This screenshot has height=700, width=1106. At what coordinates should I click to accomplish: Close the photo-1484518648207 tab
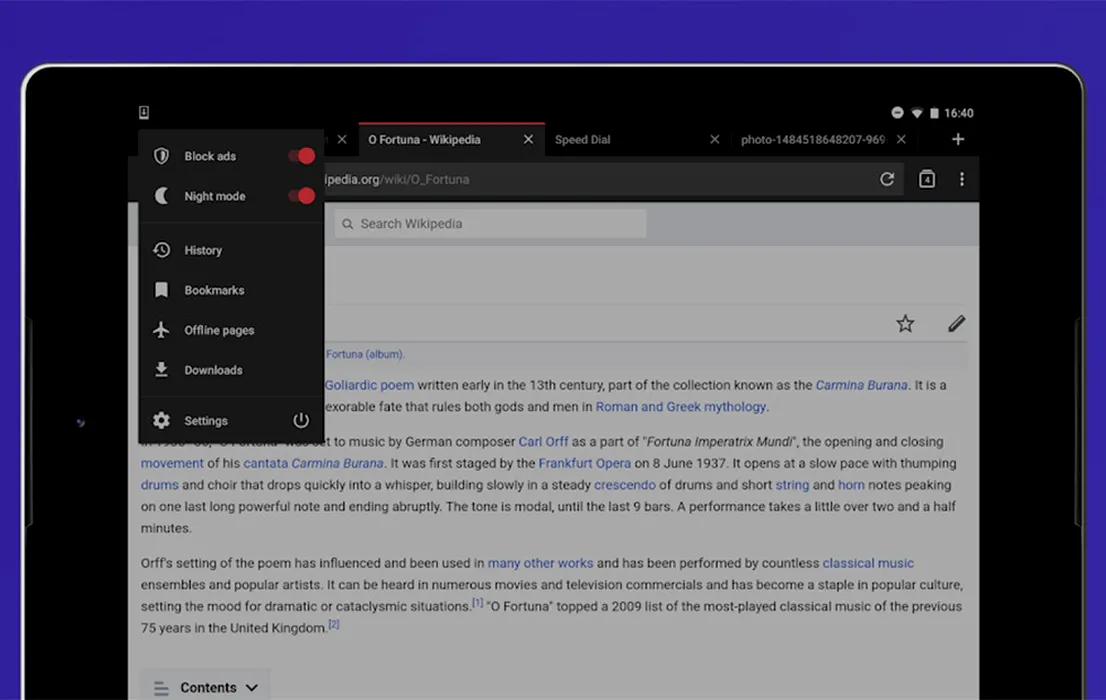tap(901, 140)
